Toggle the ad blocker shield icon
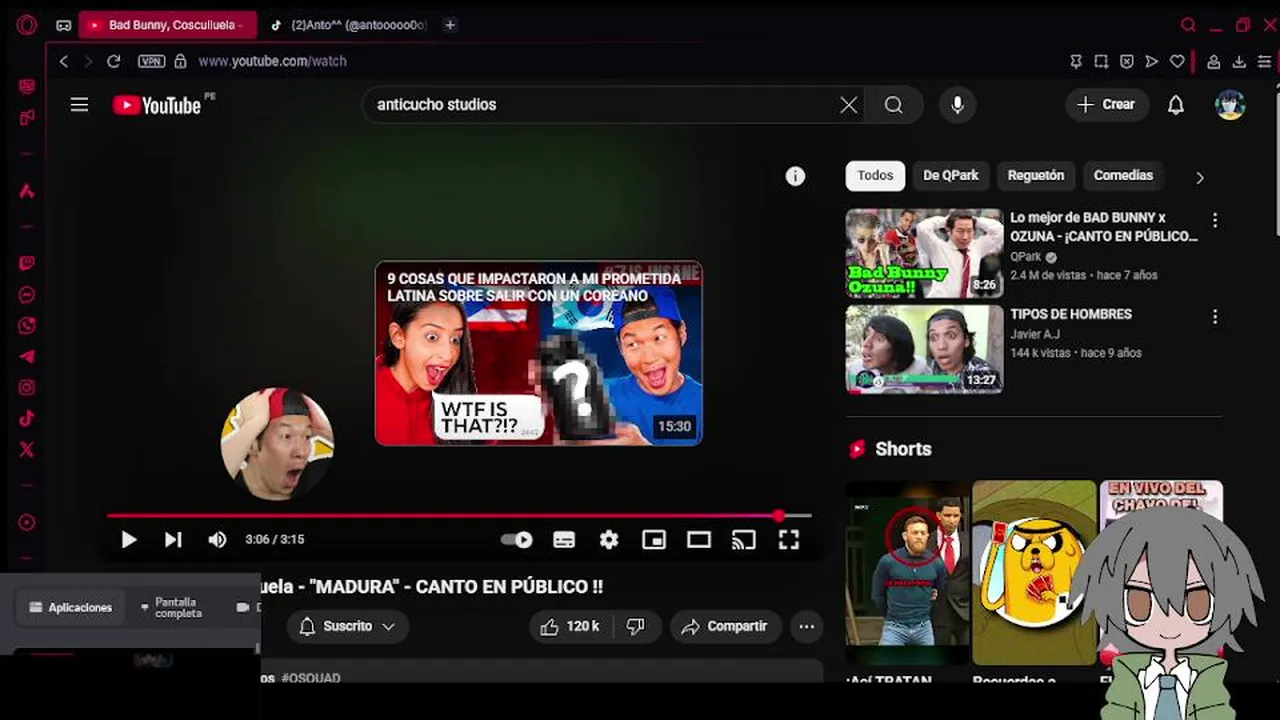The image size is (1280, 720). coord(1126,61)
